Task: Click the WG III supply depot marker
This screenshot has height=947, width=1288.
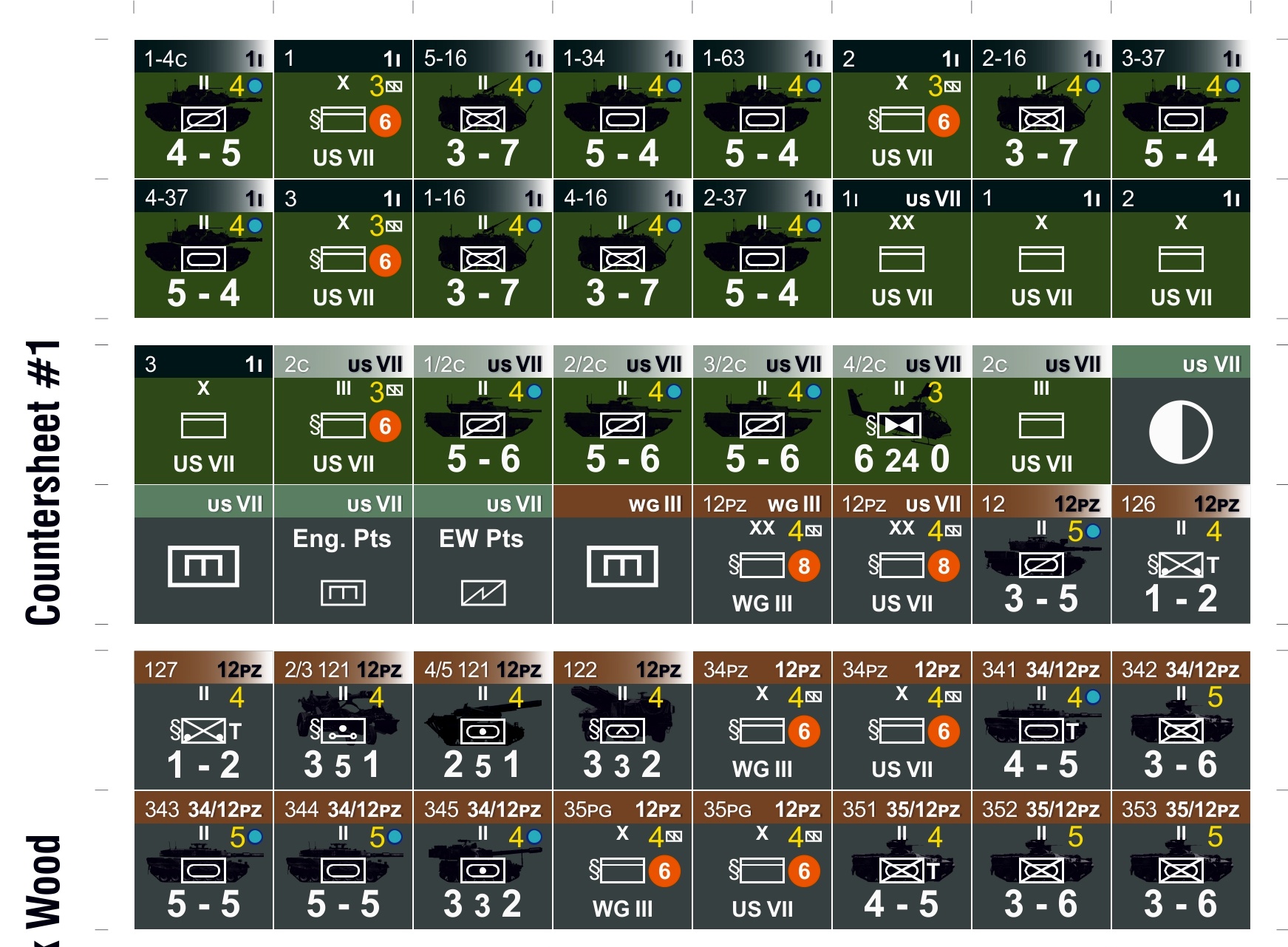Action: click(622, 554)
